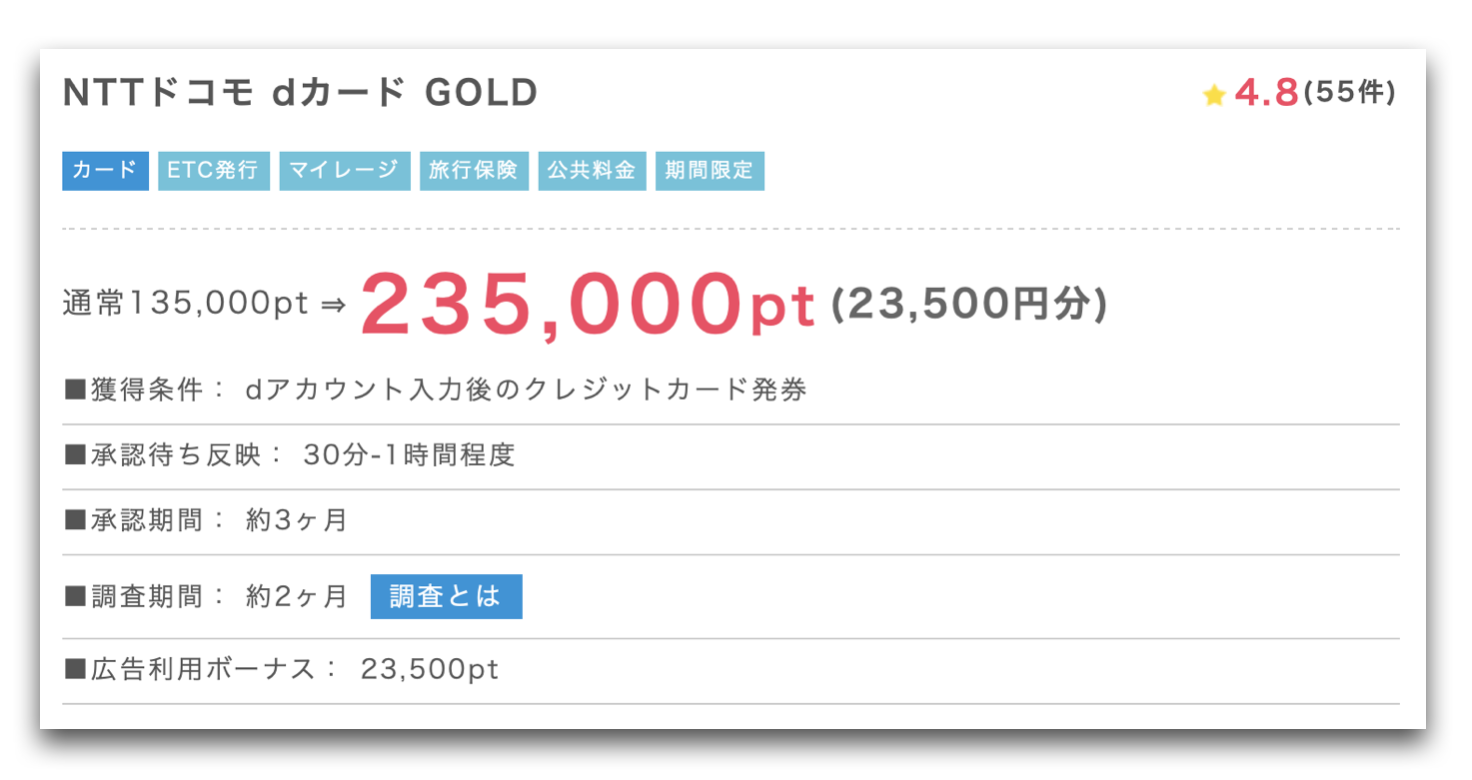Click the 承認期間 約3ヶ月 row
This screenshot has width=1472, height=780.
tap(731, 521)
